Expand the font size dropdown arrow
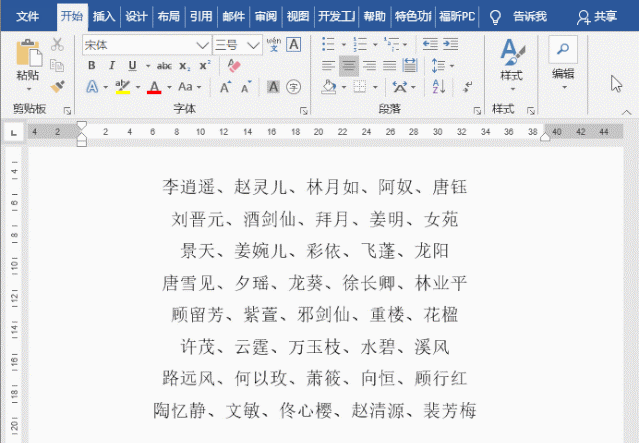Image resolution: width=639 pixels, height=443 pixels. click(253, 45)
